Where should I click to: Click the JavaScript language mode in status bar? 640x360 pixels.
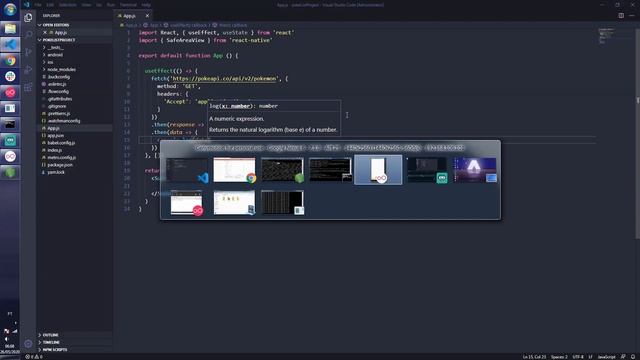pos(606,357)
